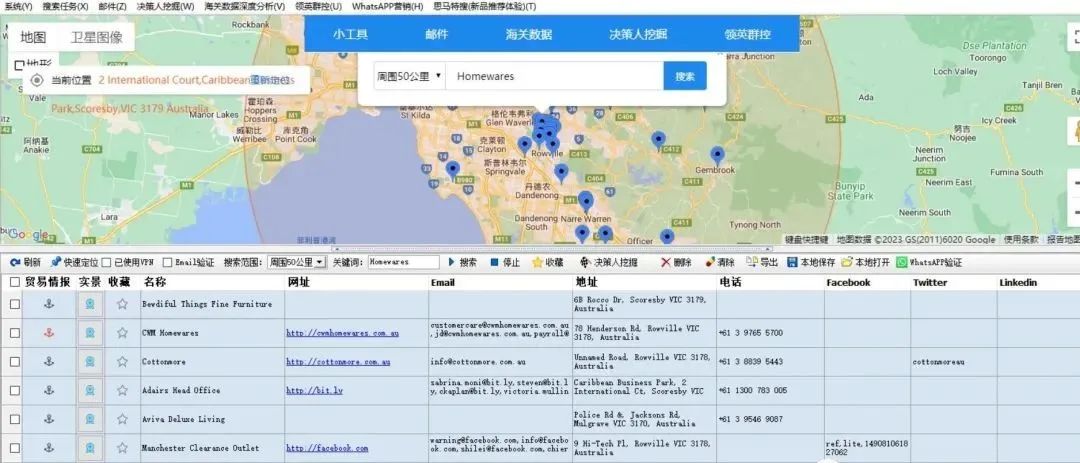Open 领英群控(U) menu

318,6
